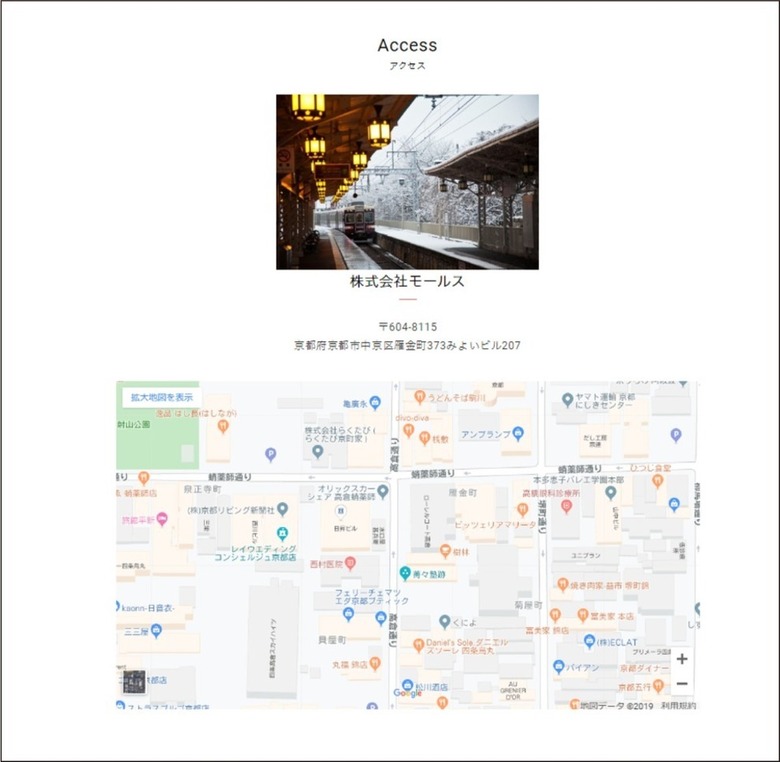The width and height of the screenshot is (780, 762).
Task: Select the 本多恵子バレエ学園本部 location pin
Action: click(x=611, y=493)
